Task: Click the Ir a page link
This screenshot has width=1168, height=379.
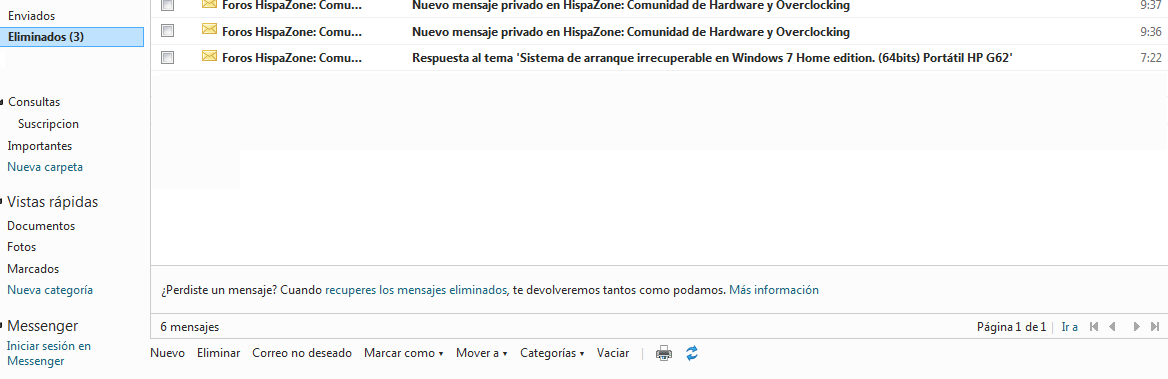Action: click(1070, 327)
